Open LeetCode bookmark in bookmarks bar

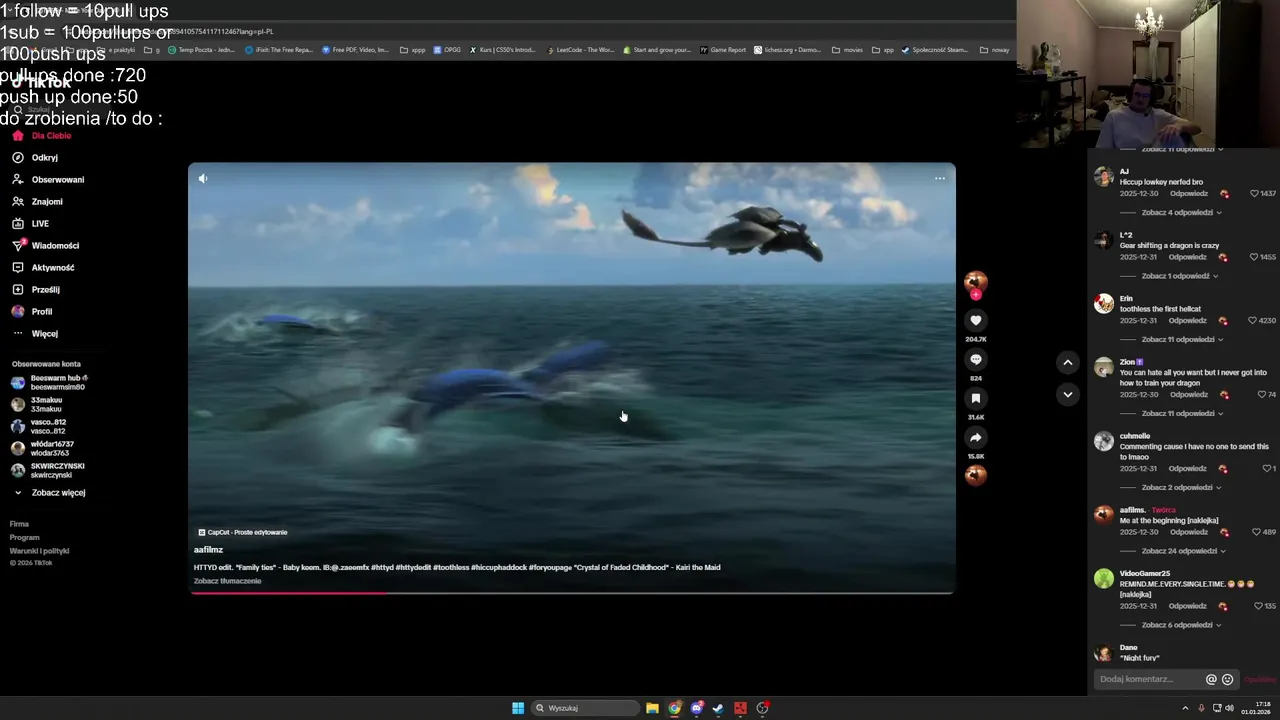coord(580,49)
